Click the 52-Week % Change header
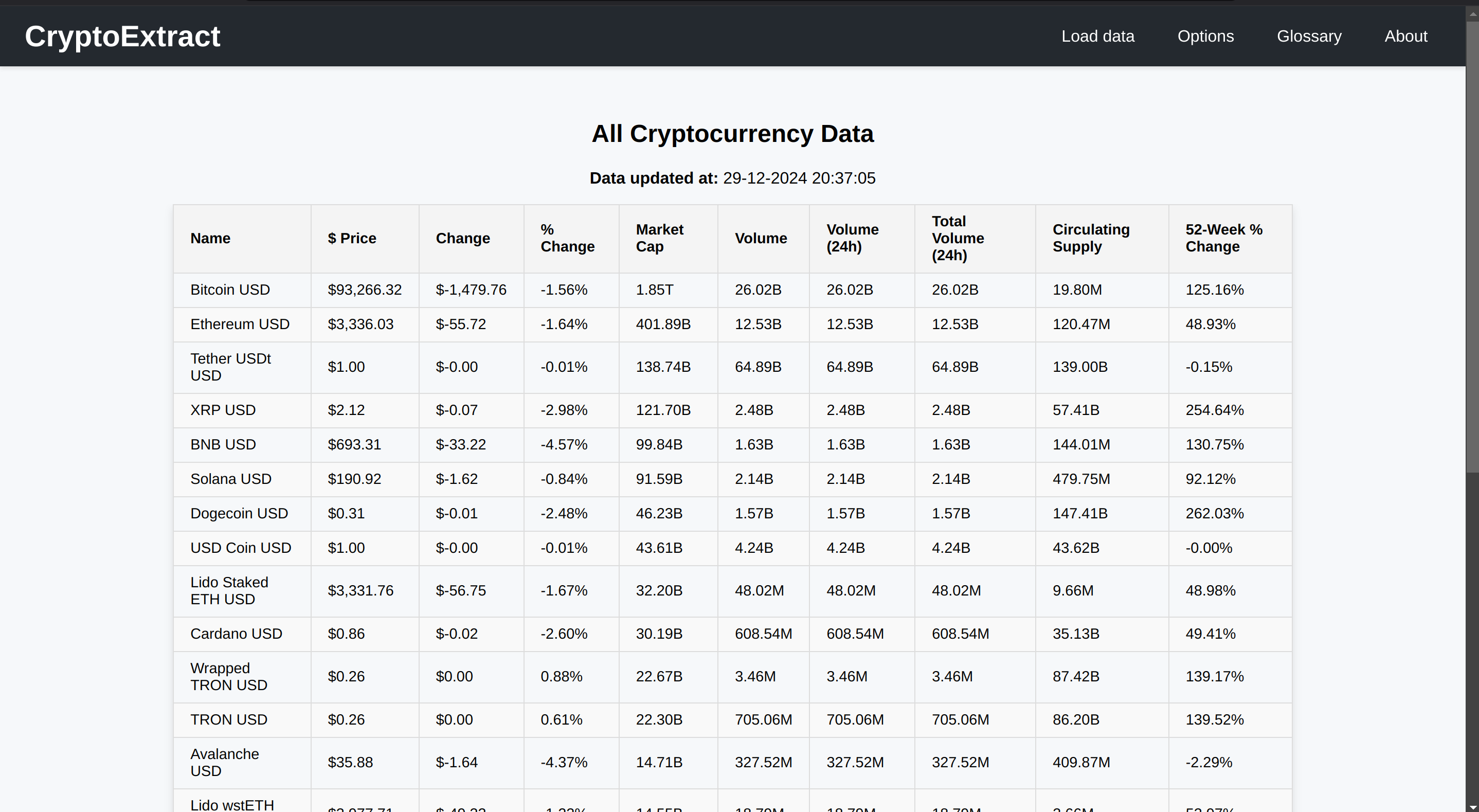The width and height of the screenshot is (1479, 812). coord(1223,238)
